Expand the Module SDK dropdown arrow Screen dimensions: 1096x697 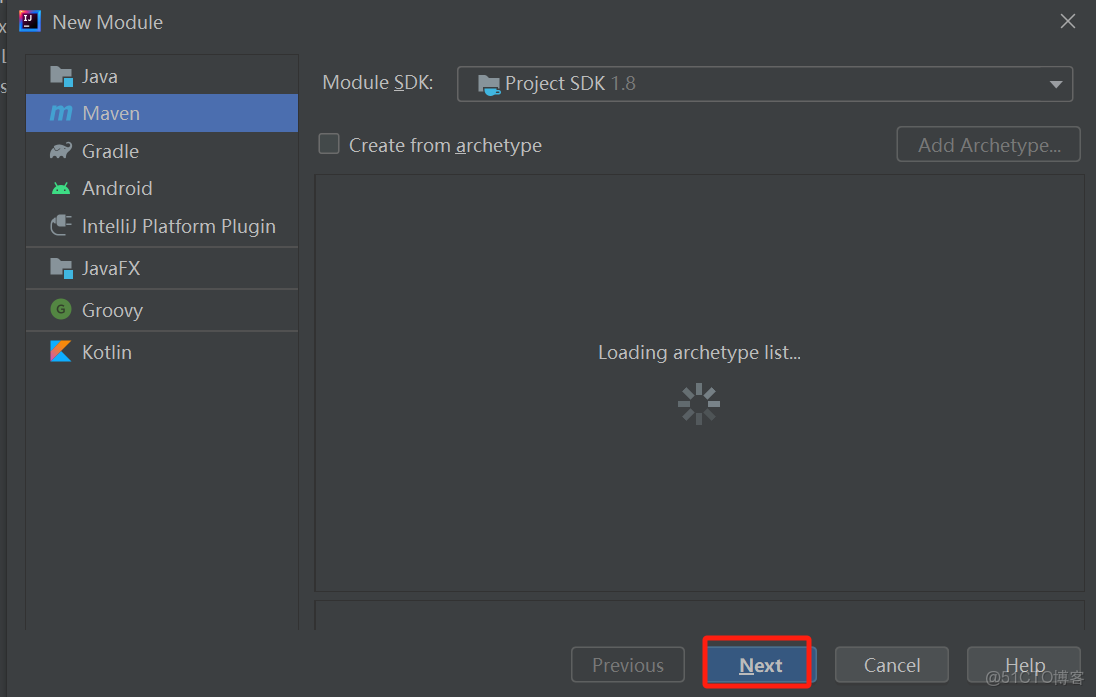pos(1055,85)
